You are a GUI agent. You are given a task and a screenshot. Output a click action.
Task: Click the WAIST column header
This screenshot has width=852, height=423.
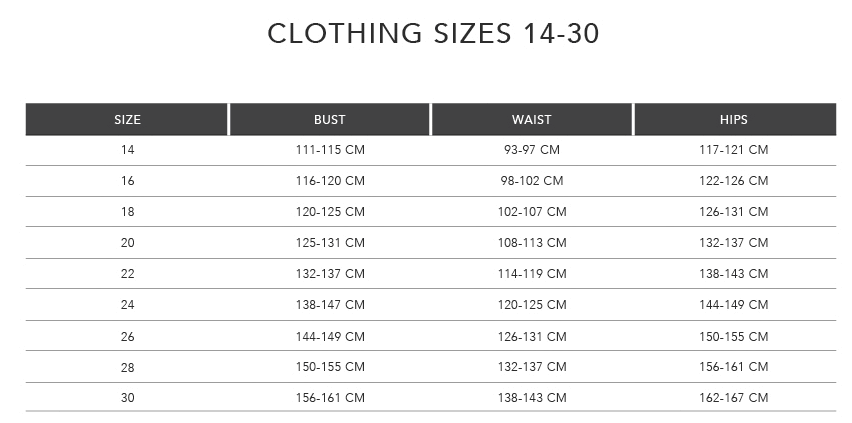(531, 120)
